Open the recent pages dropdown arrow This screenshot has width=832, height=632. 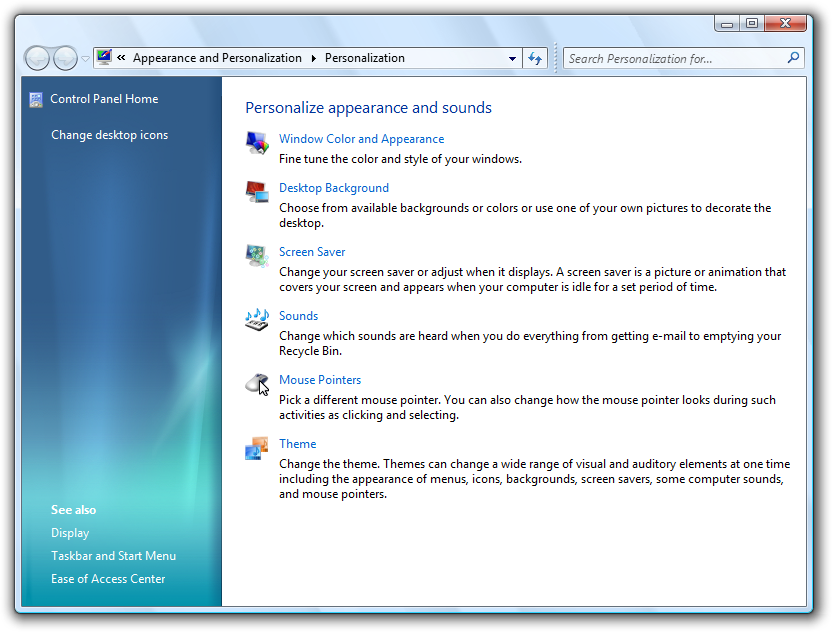click(x=85, y=59)
